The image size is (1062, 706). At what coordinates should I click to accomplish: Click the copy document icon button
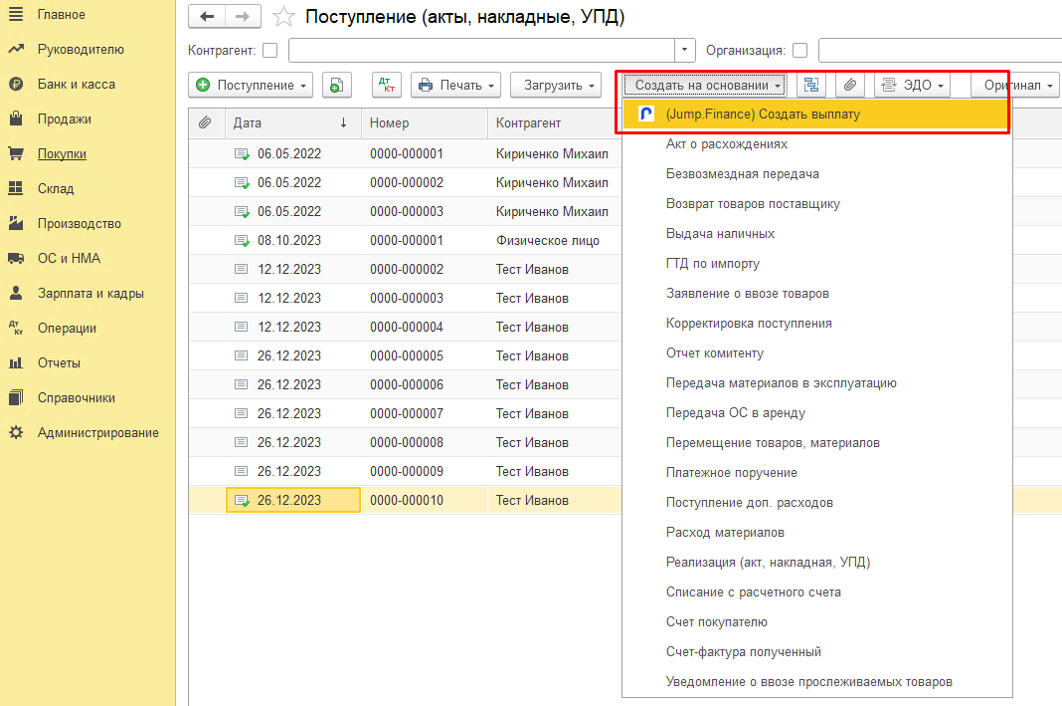[x=336, y=86]
